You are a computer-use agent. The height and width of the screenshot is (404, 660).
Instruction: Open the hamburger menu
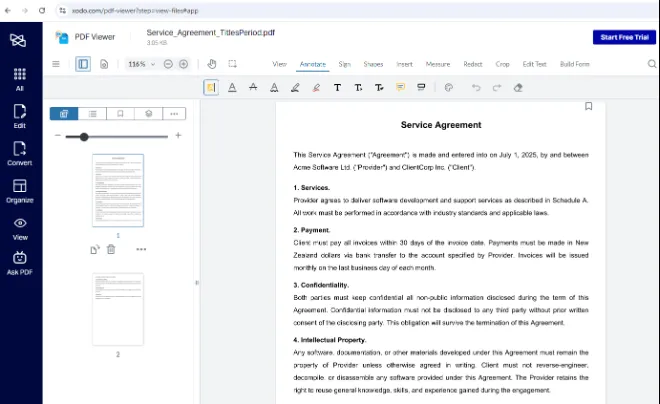(56, 64)
